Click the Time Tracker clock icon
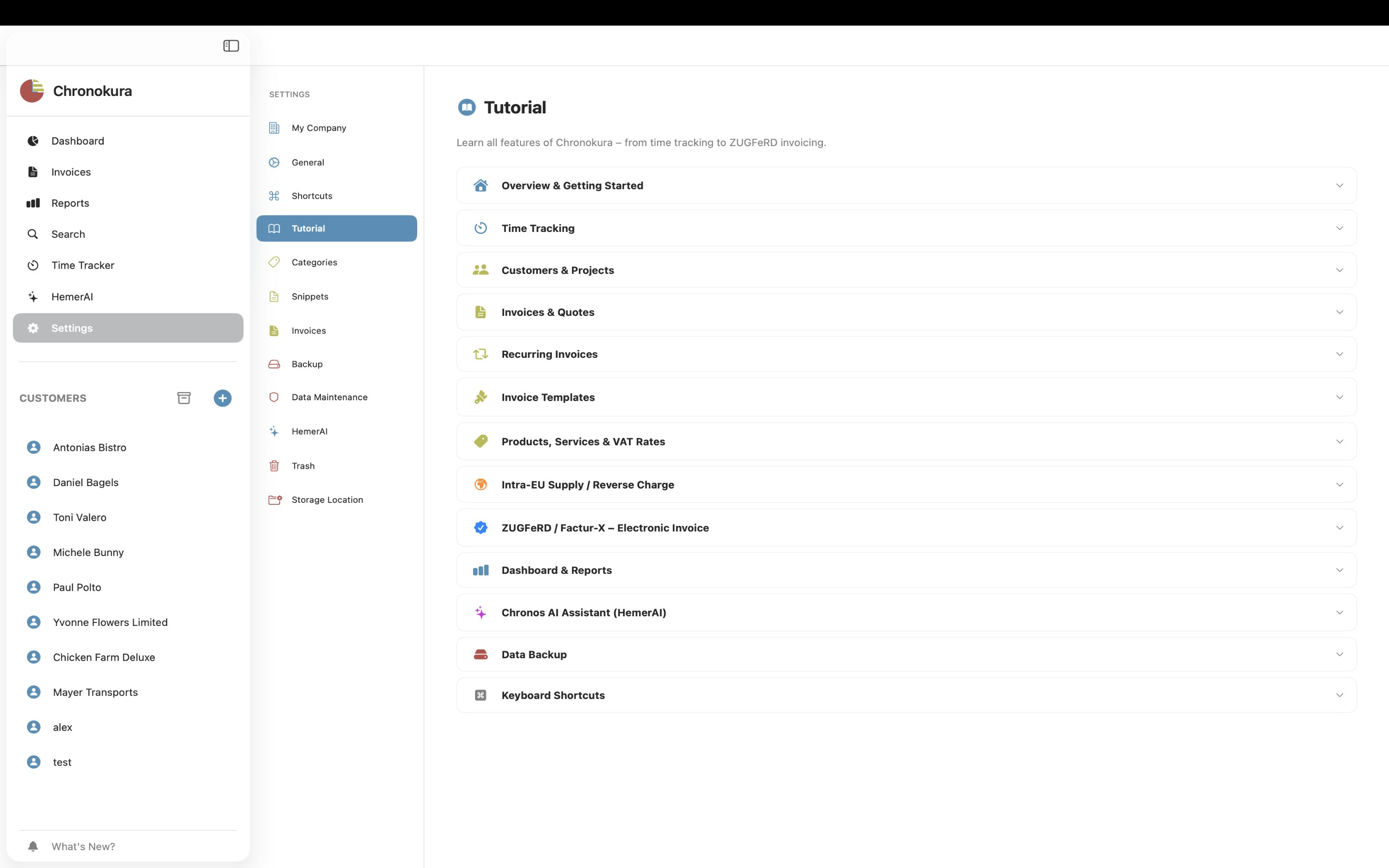 point(33,265)
